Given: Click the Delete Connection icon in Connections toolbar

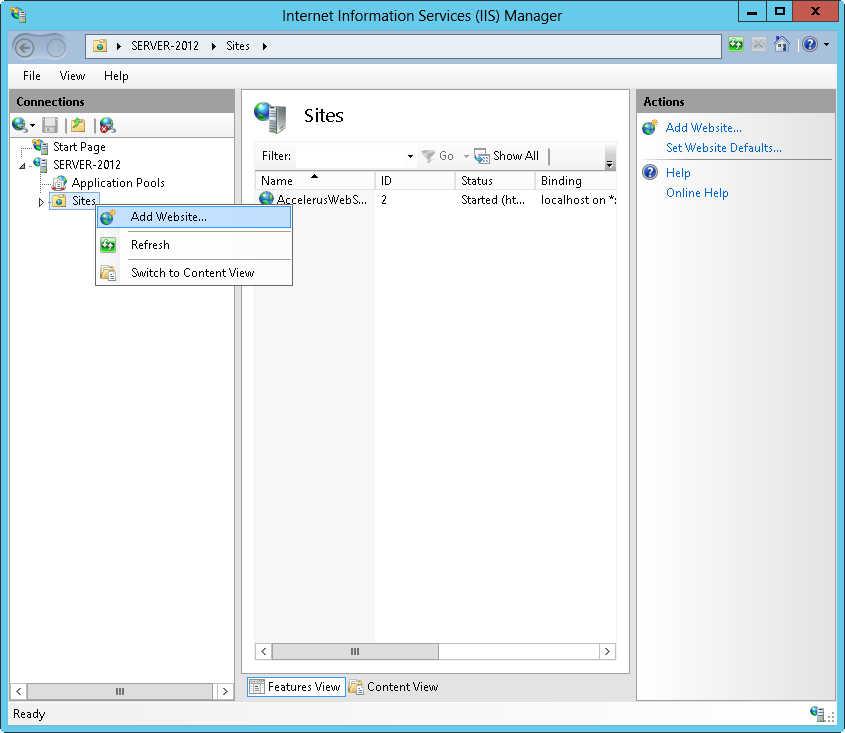Looking at the screenshot, I should [107, 125].
